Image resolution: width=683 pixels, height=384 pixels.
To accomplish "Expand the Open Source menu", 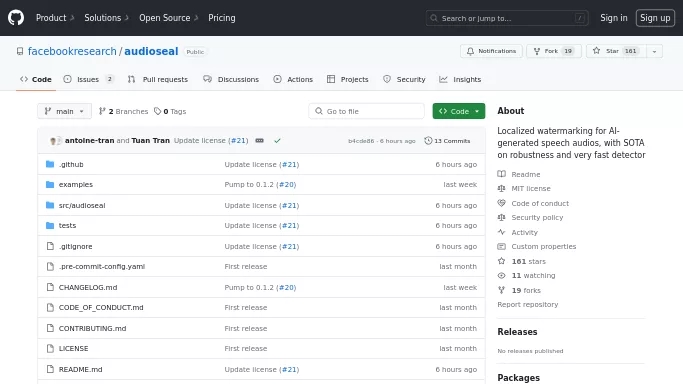I will point(169,18).
